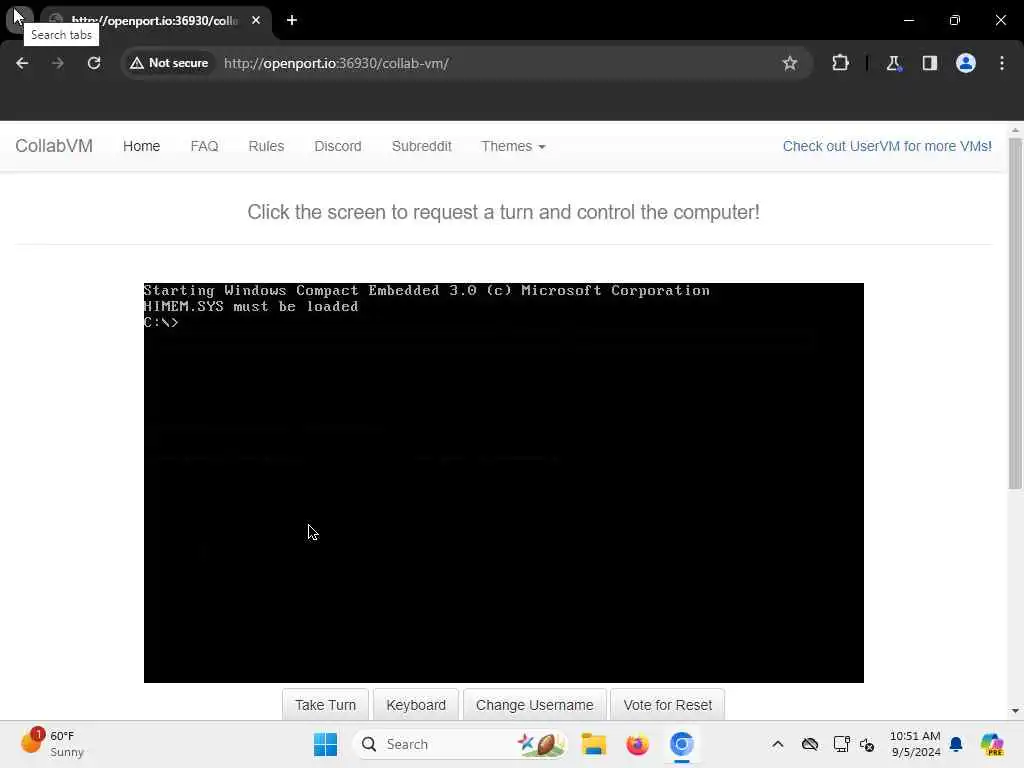The height and width of the screenshot is (768, 1024).
Task: Open Chrome Labs flask icon
Action: [893, 63]
